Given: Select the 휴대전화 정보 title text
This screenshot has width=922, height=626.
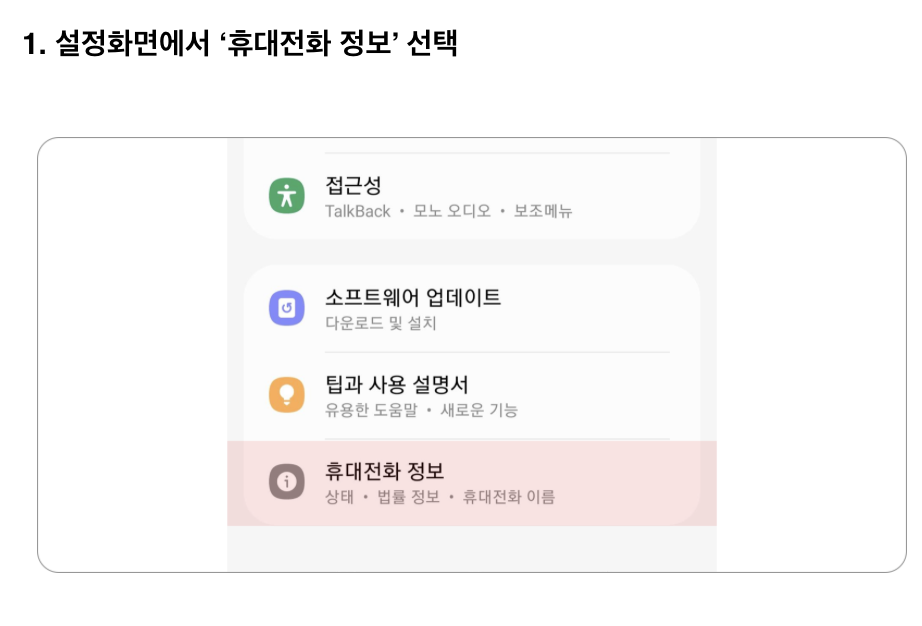Looking at the screenshot, I should (x=385, y=471).
